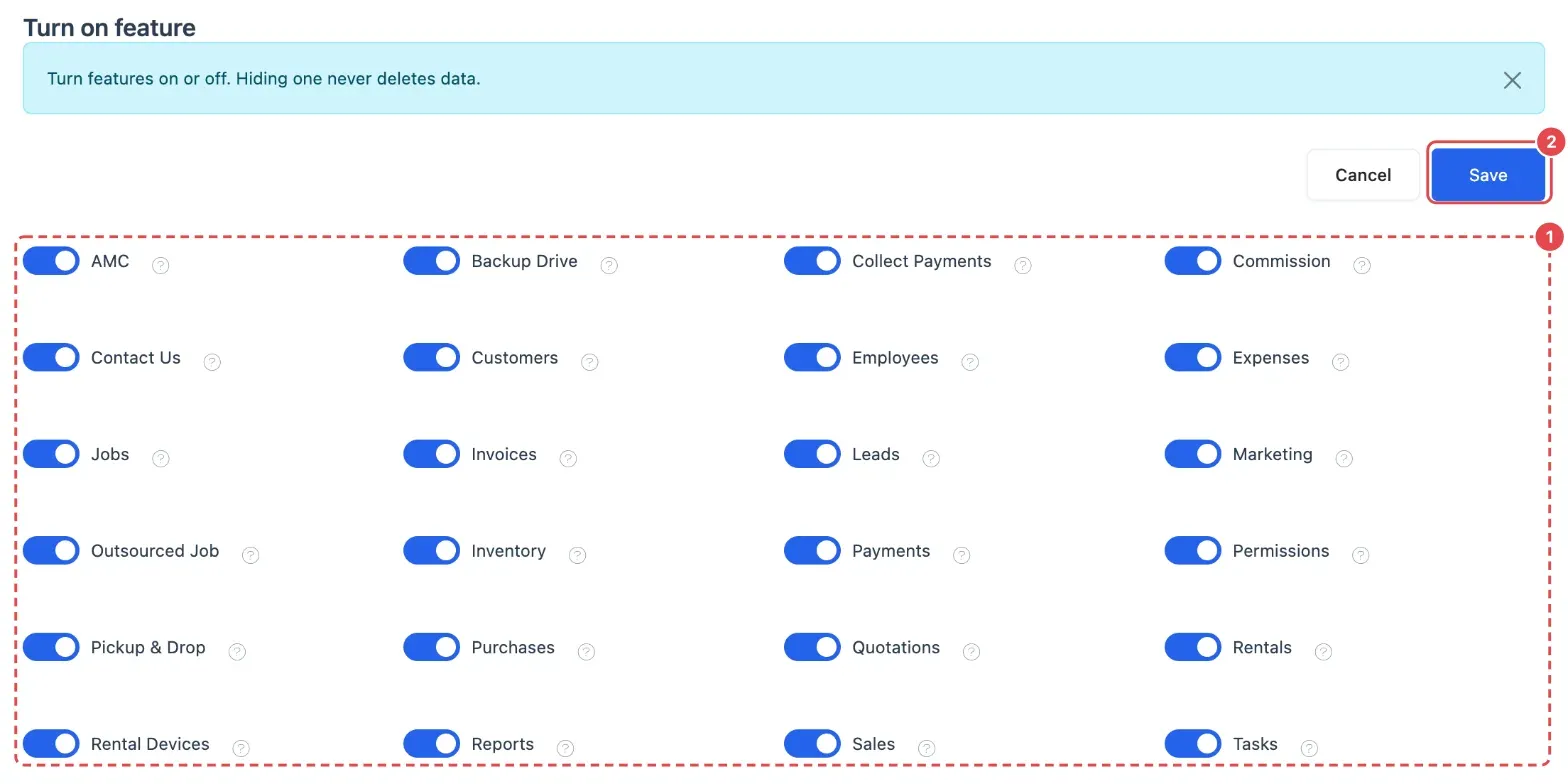Turn off the Backup Drive toggle
Screen dimensions: 1568x784
coord(432,261)
